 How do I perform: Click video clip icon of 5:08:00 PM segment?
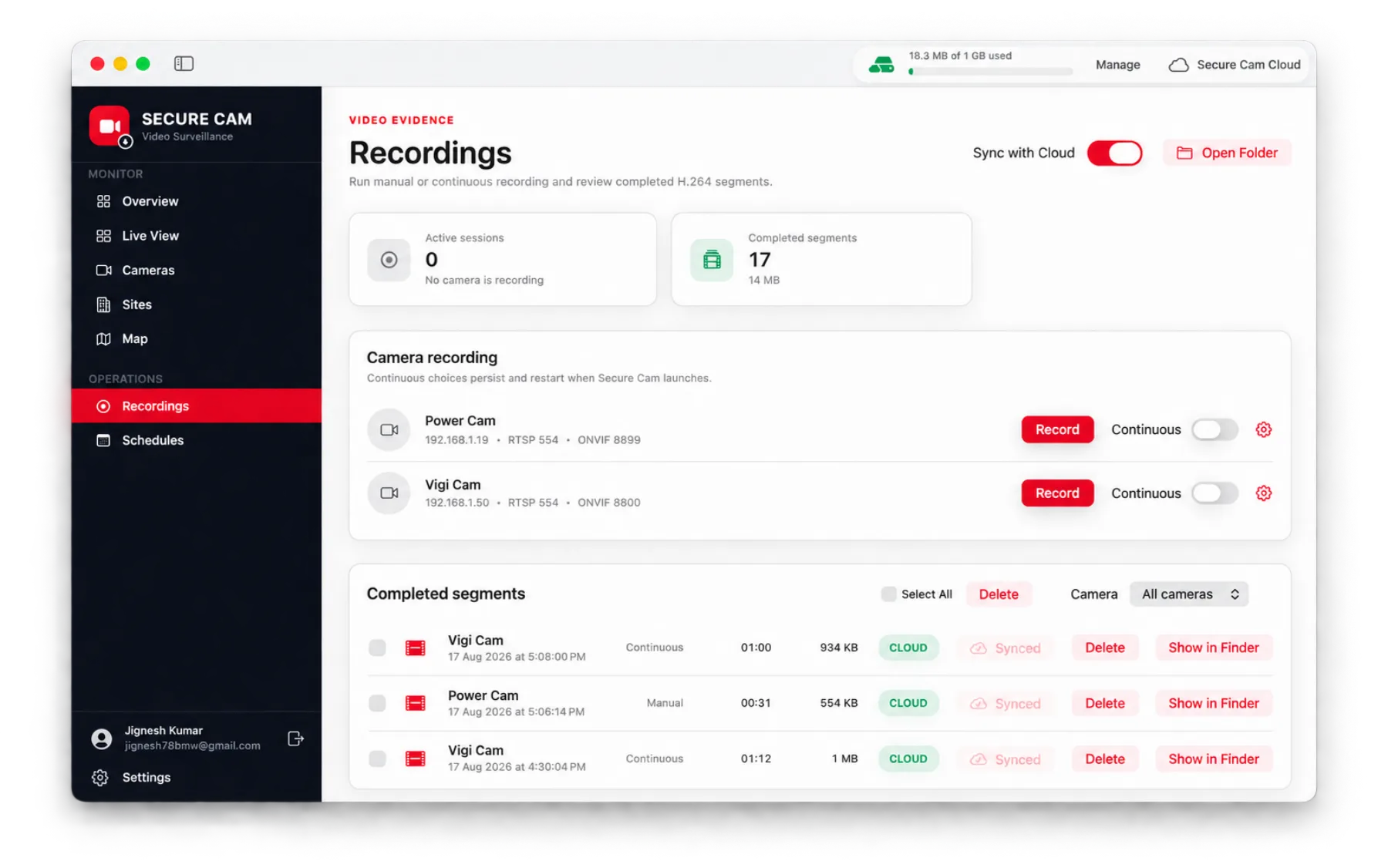pos(415,648)
